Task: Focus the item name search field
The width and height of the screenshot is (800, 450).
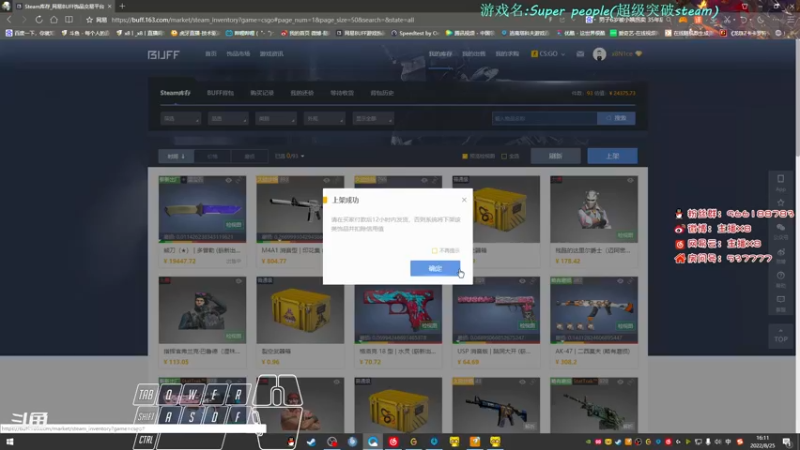Action: (544, 118)
